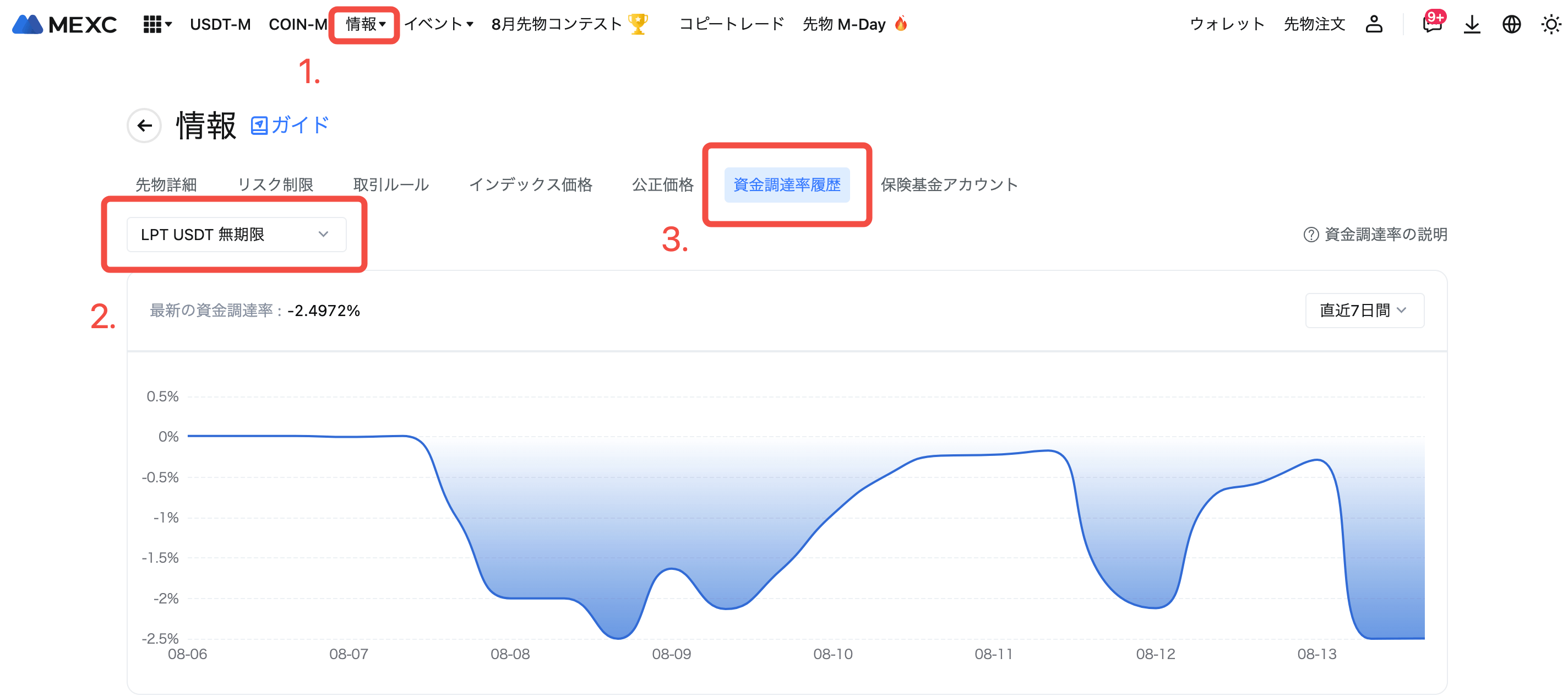Expand the LPT USDT 無期限 contract dropdown
This screenshot has height=696, width=1568.
click(236, 235)
